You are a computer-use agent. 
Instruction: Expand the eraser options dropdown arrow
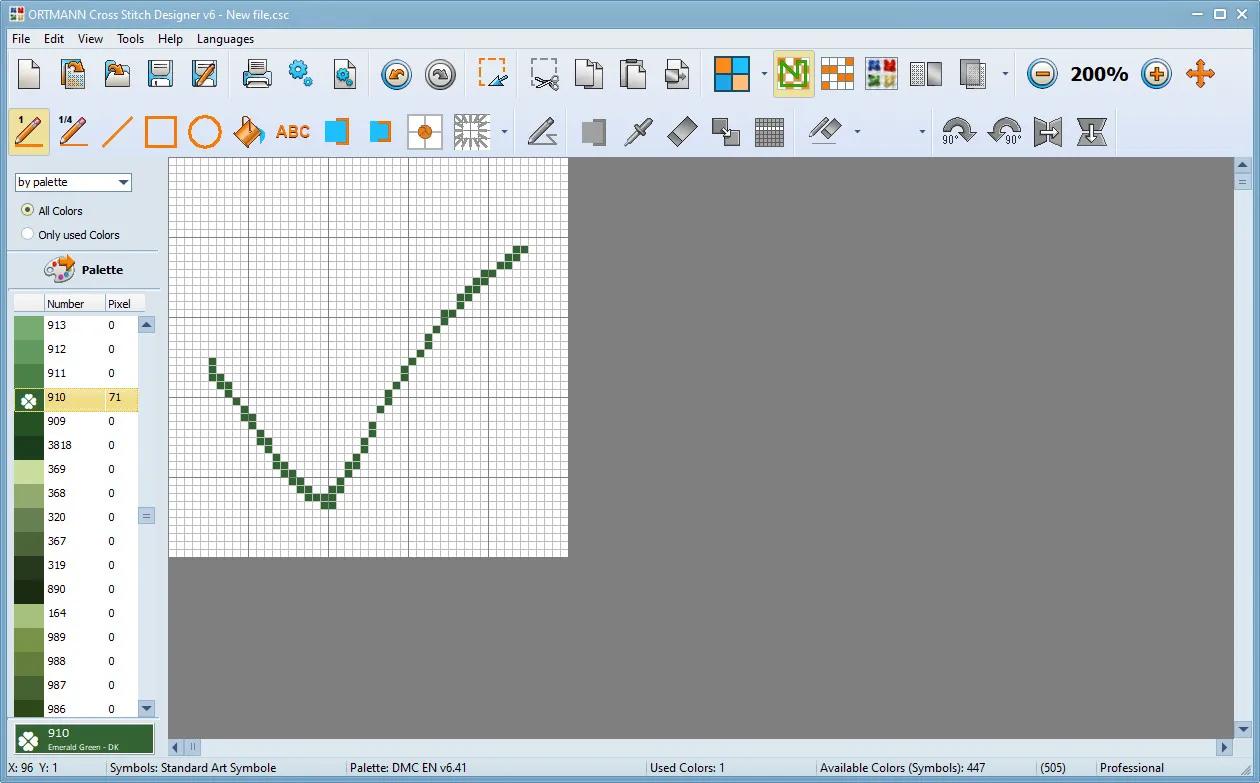[x=857, y=132]
